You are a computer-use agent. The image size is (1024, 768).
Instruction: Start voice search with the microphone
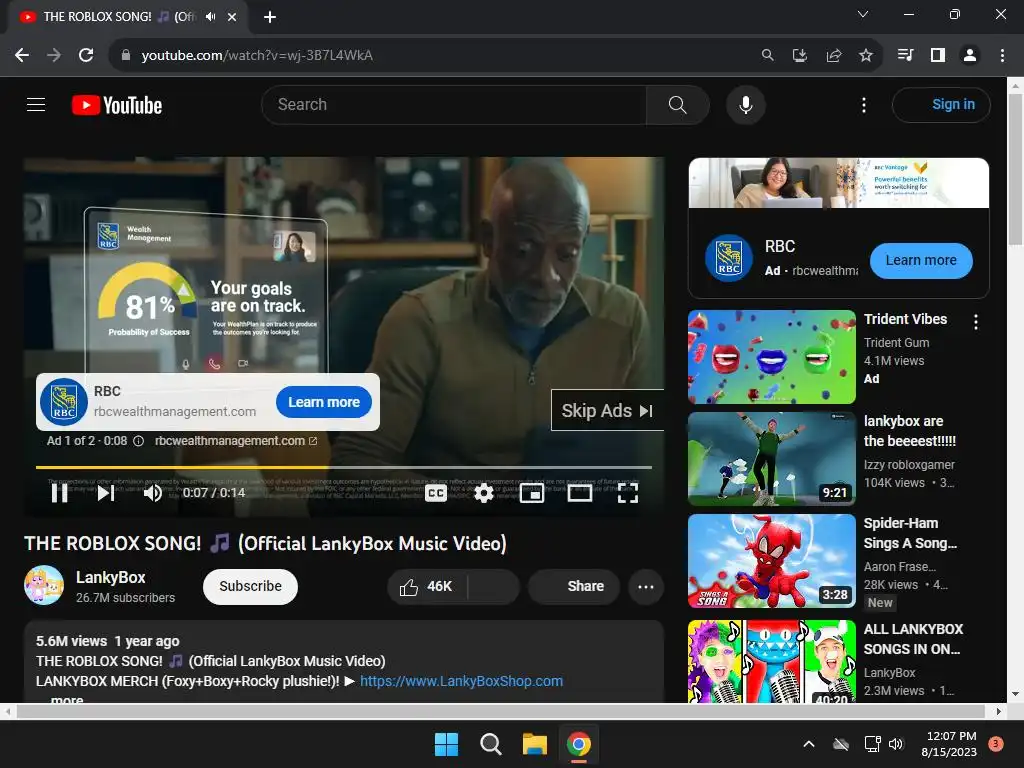coord(745,104)
